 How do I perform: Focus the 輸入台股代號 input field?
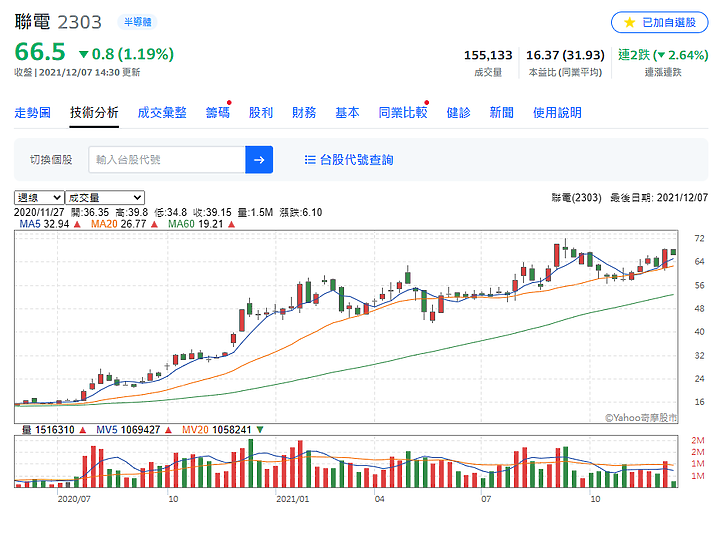167,160
